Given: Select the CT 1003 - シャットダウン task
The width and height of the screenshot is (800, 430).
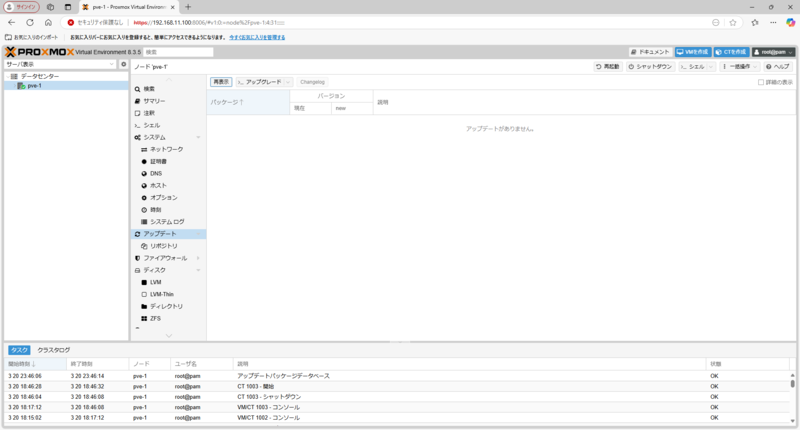Looking at the screenshot, I should pyautogui.click(x=396, y=397).
